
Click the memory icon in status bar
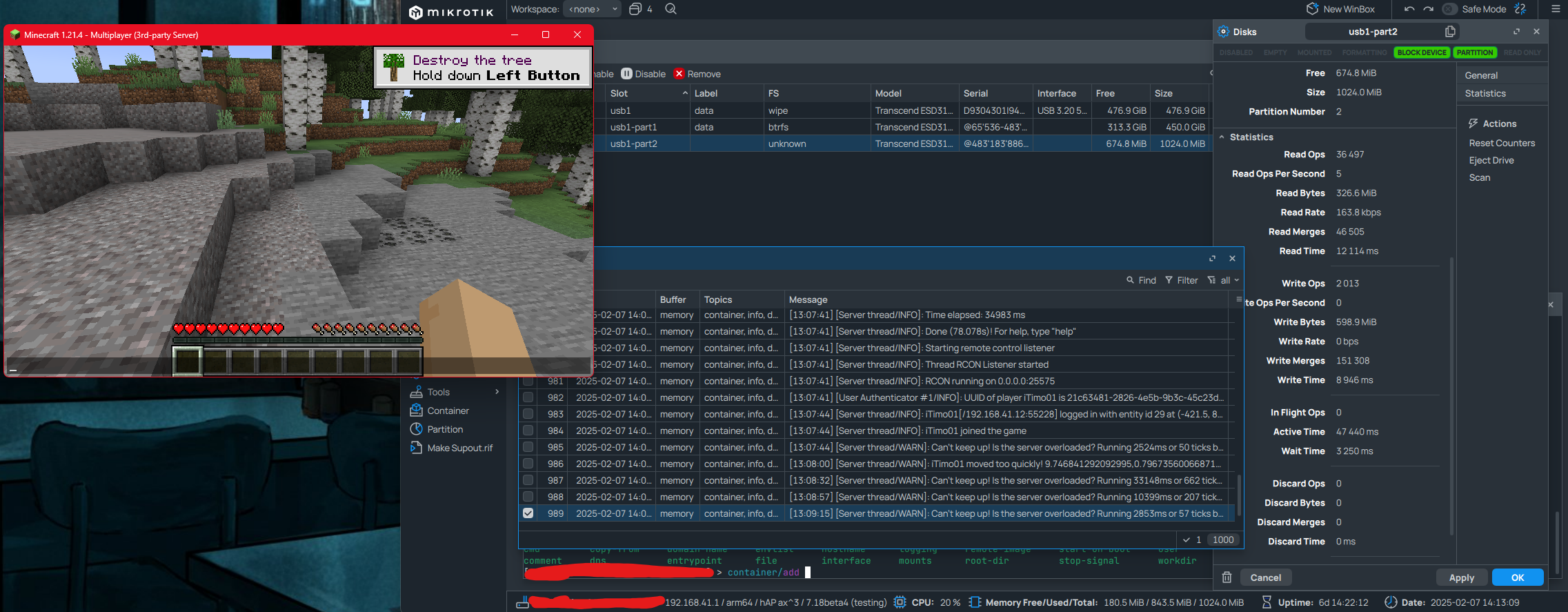point(975,602)
